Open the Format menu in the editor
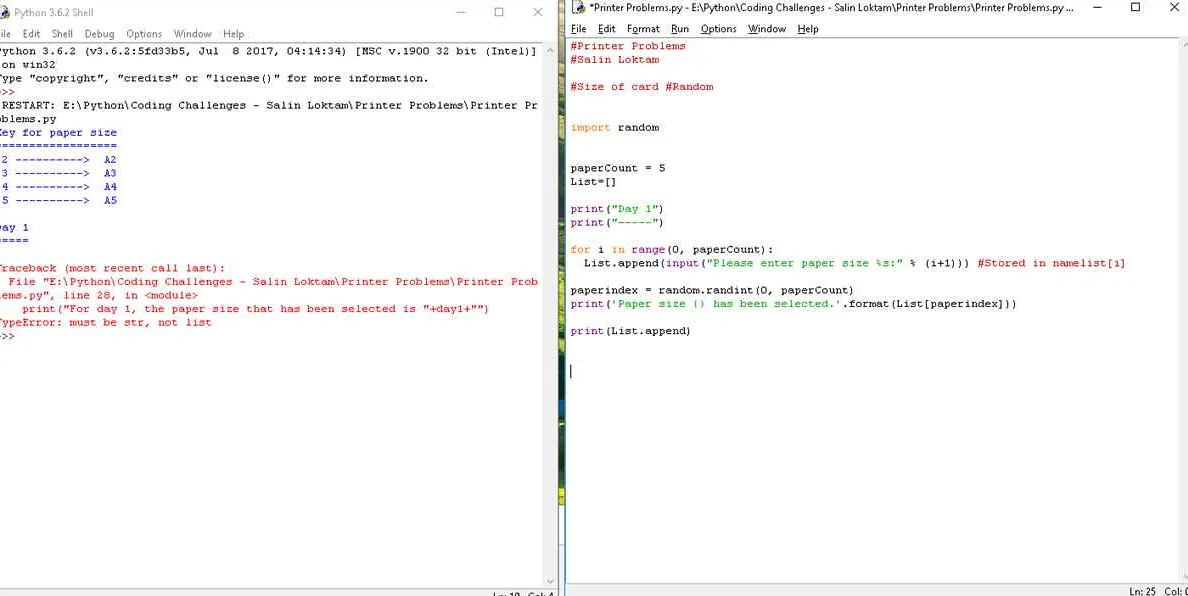Image resolution: width=1188 pixels, height=596 pixels. point(643,29)
